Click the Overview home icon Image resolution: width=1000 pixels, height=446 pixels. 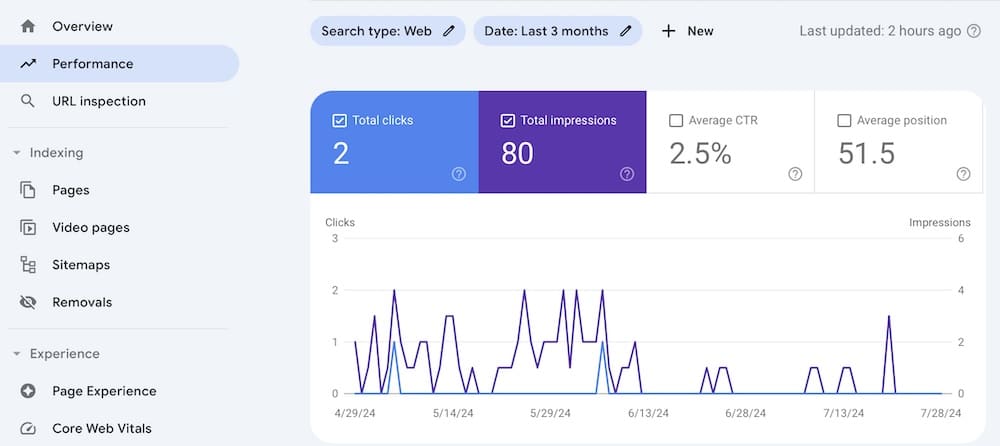pos(28,26)
